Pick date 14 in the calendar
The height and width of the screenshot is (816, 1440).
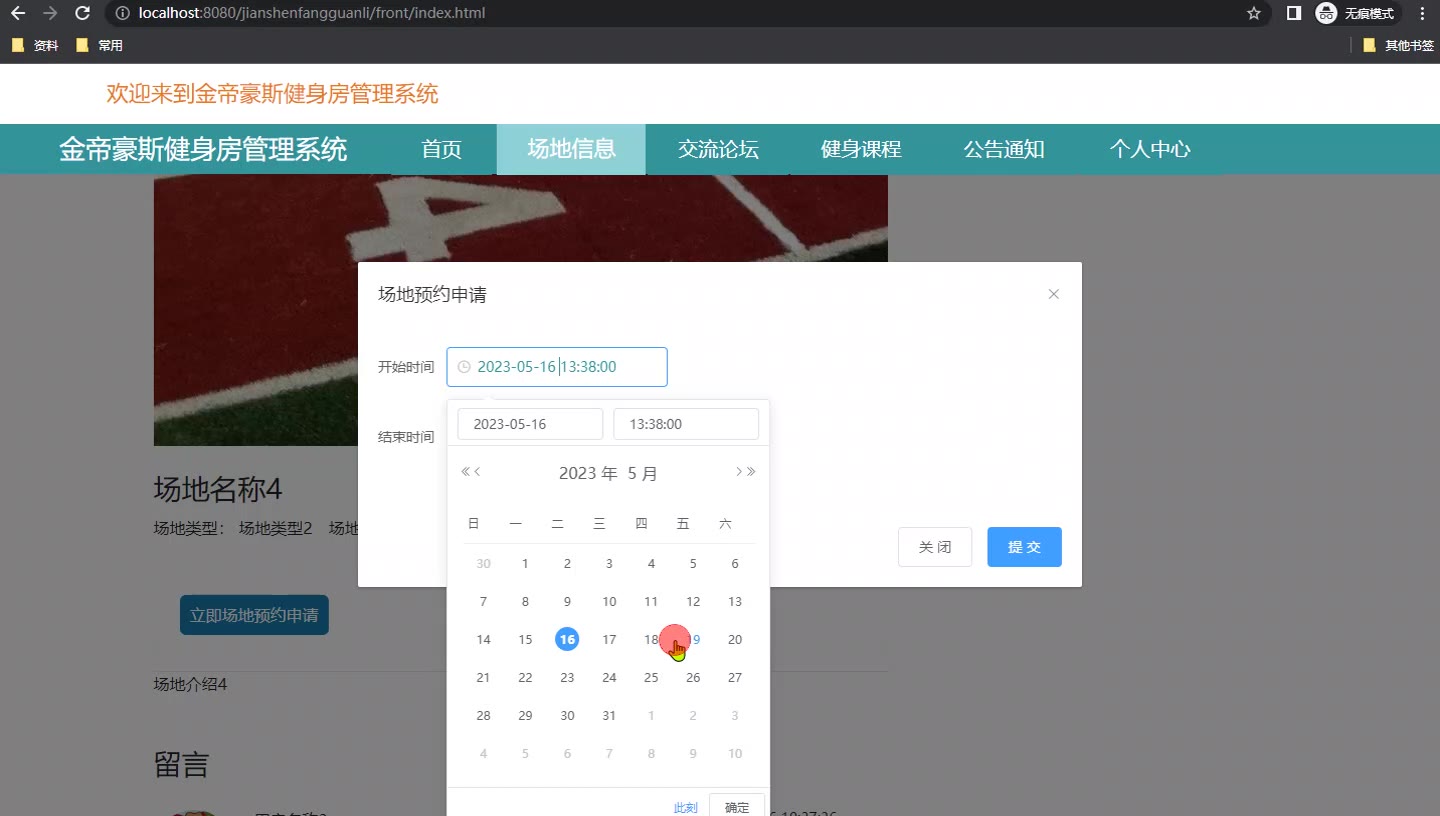coord(483,640)
